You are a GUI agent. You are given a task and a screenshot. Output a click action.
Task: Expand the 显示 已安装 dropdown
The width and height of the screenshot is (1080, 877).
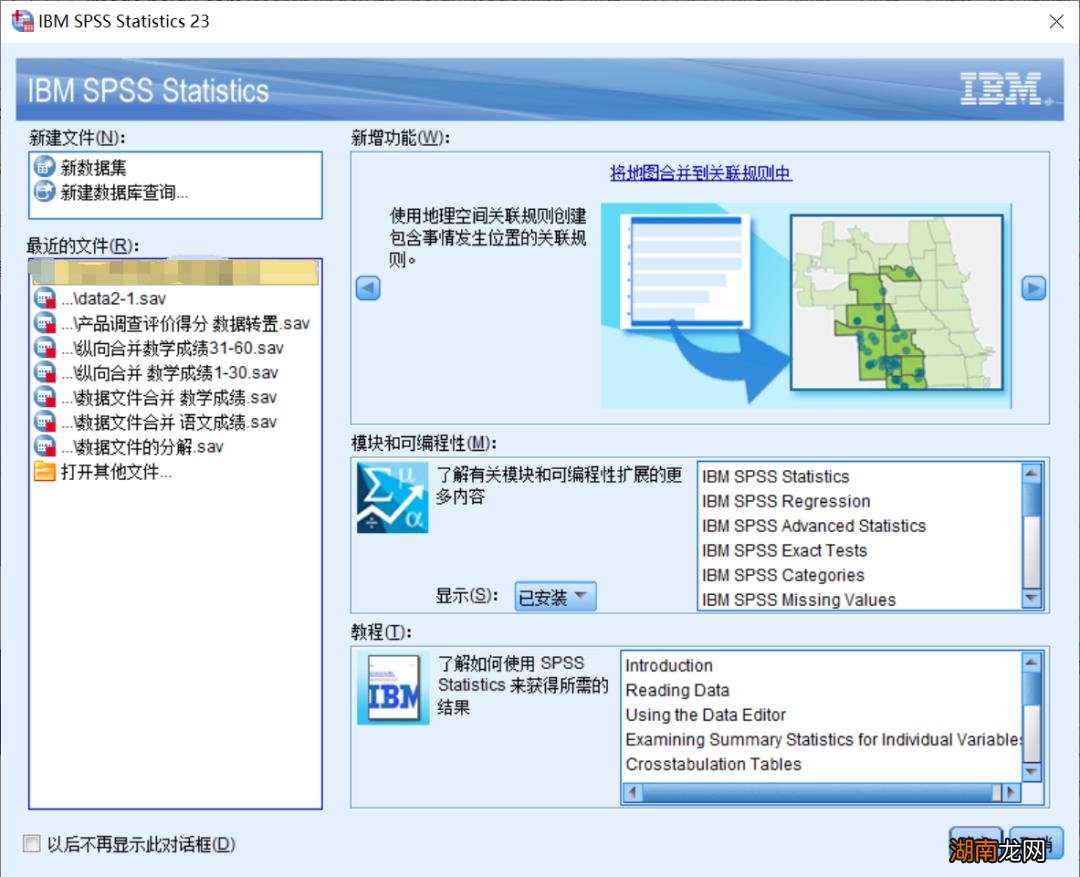(x=555, y=597)
